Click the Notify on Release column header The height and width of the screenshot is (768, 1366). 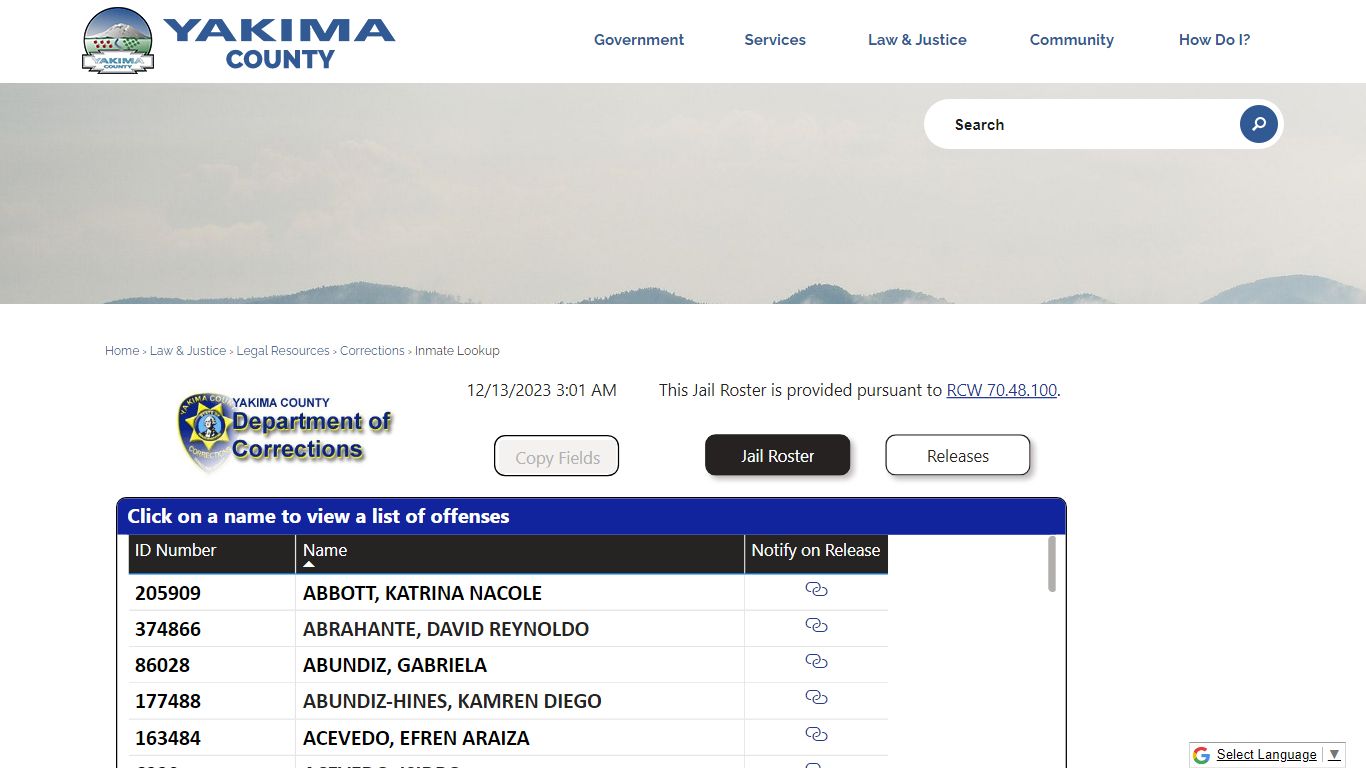(816, 554)
